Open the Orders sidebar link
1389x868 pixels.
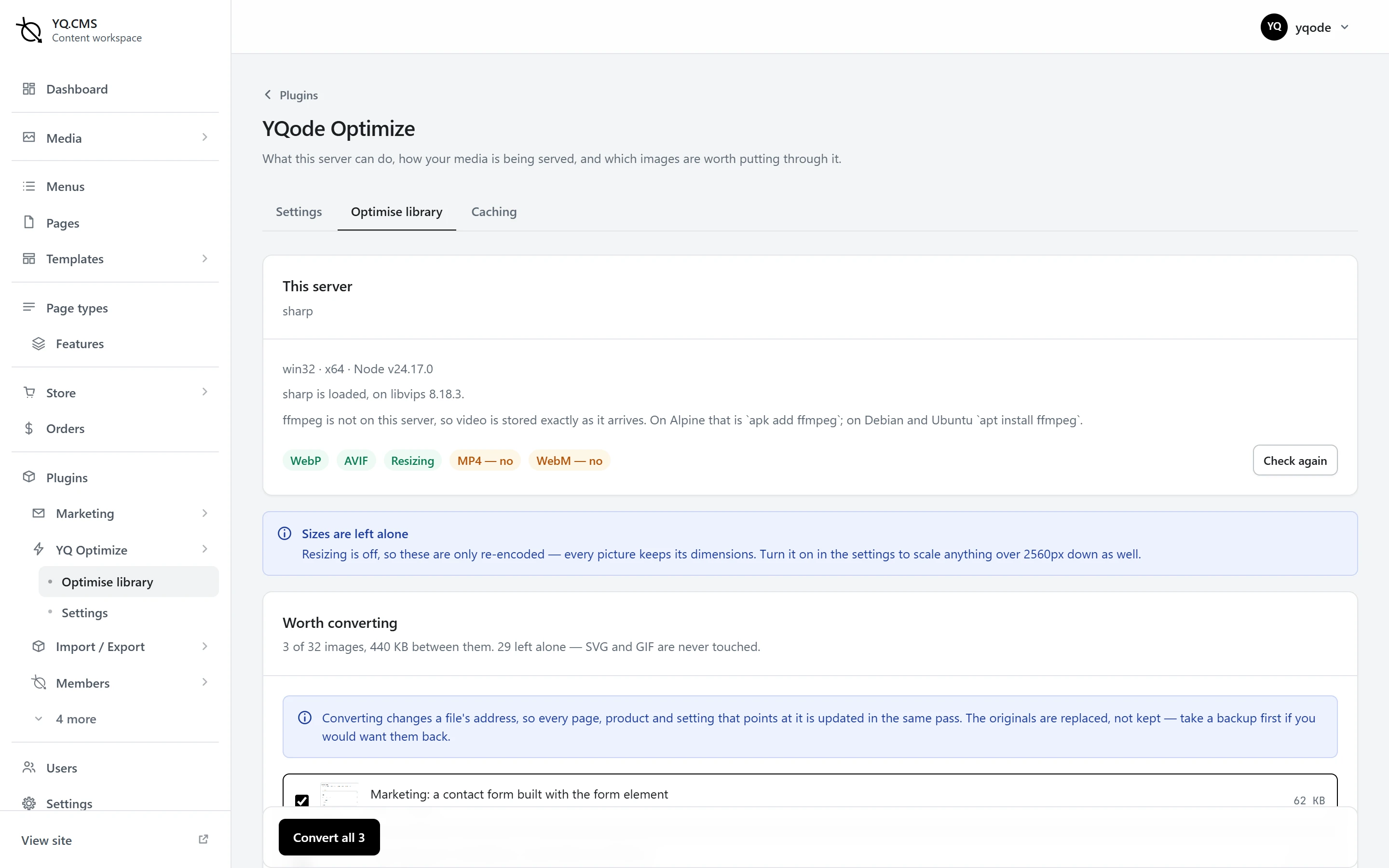pos(115,428)
